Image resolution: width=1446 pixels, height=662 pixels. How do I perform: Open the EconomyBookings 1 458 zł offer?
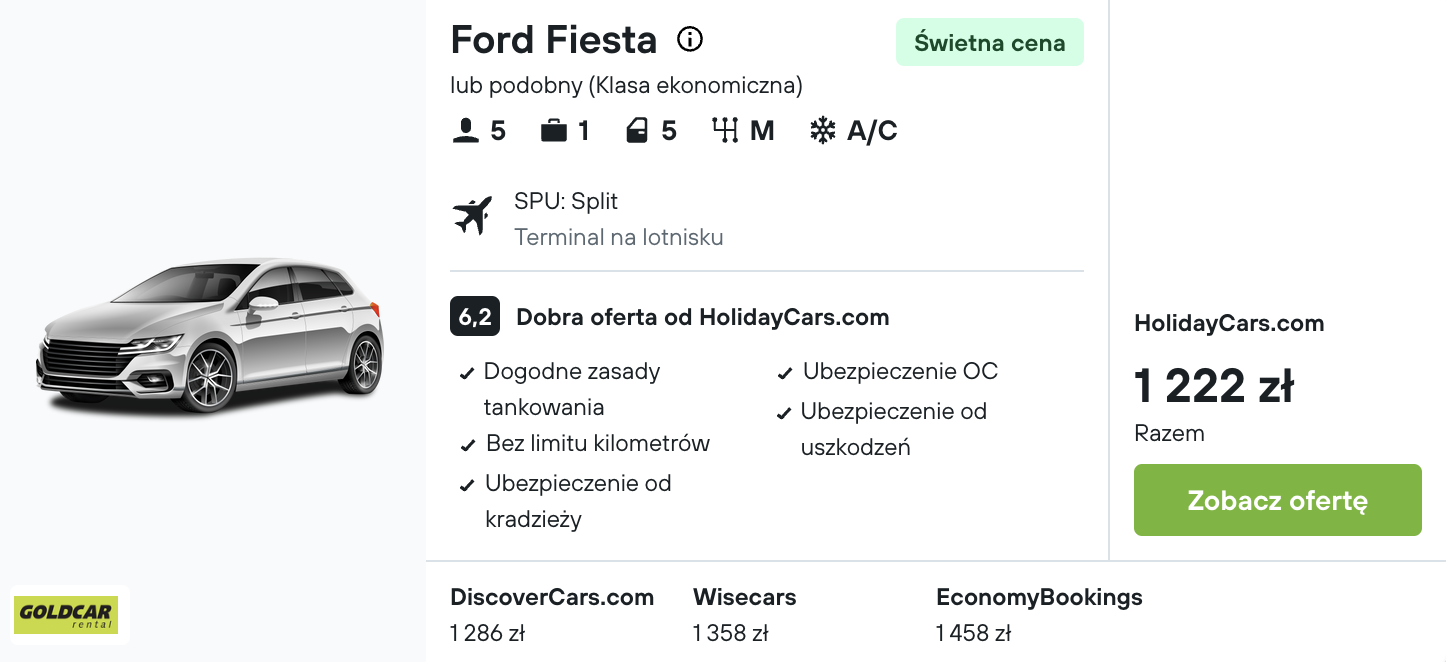click(1038, 614)
